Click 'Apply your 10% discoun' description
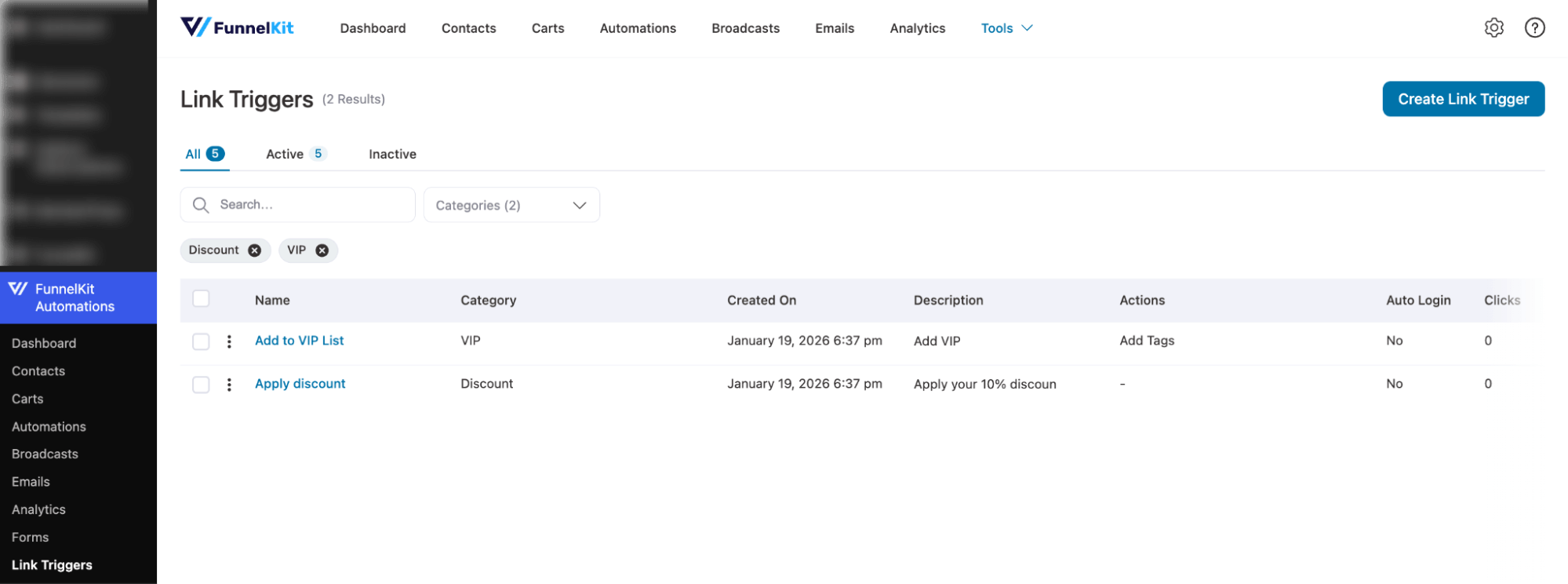The height and width of the screenshot is (584, 1568). point(984,384)
